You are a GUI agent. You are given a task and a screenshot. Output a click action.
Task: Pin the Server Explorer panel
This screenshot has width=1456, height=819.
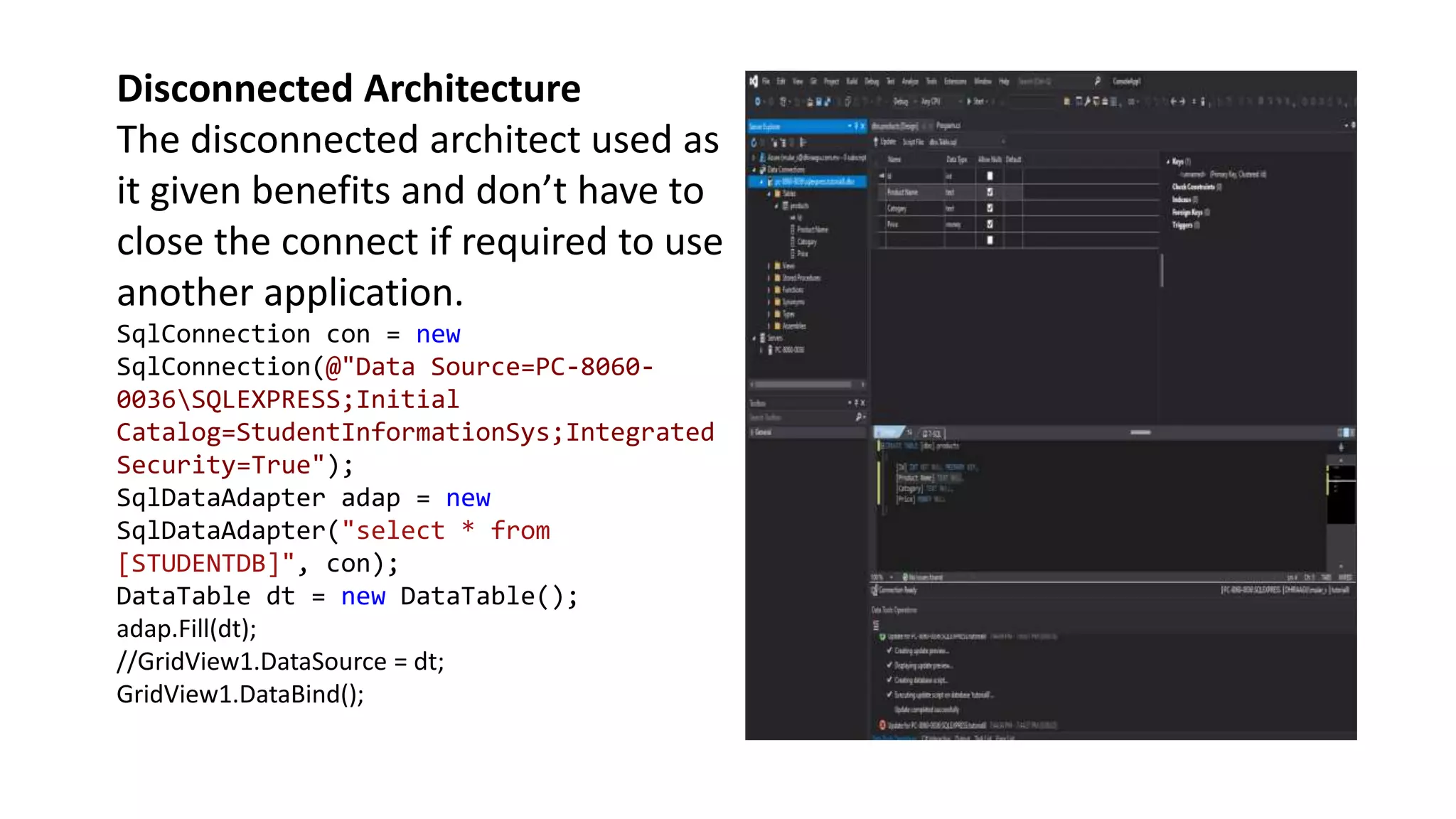tap(856, 127)
